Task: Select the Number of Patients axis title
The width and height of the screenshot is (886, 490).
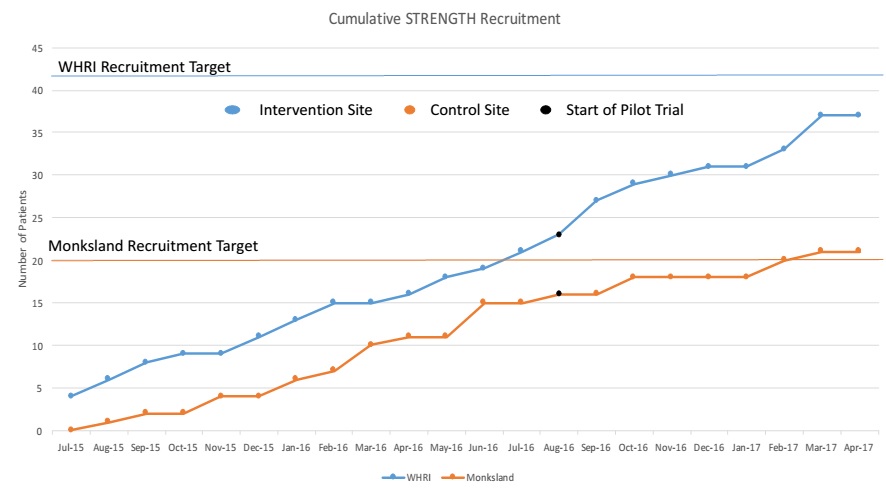Action: pos(22,240)
